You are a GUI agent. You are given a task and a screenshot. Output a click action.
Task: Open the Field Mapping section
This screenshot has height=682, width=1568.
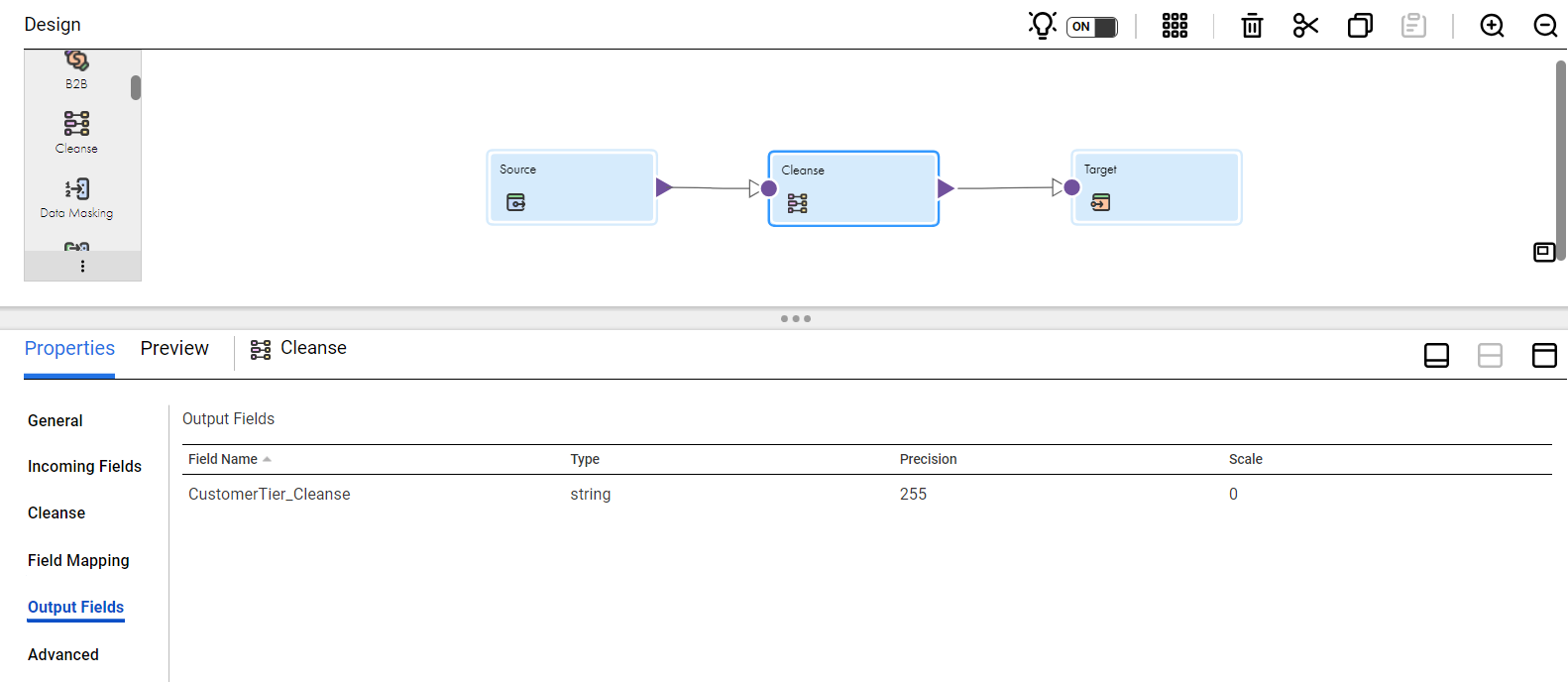click(78, 560)
